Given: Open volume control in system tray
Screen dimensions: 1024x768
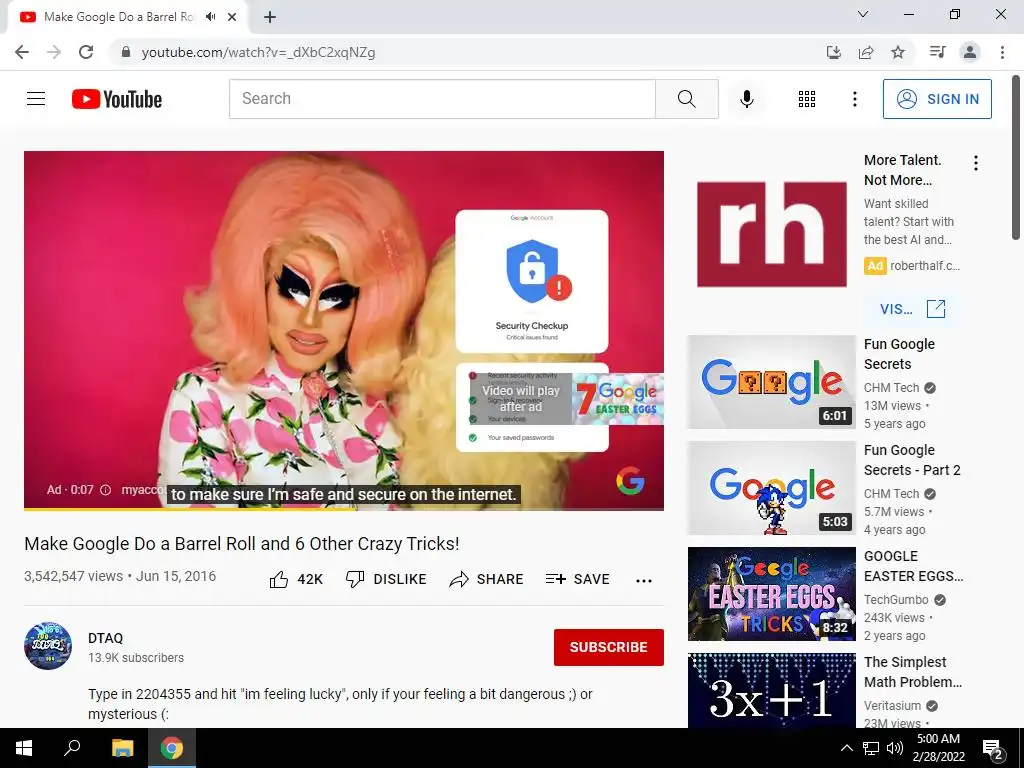Looking at the screenshot, I should click(x=895, y=748).
